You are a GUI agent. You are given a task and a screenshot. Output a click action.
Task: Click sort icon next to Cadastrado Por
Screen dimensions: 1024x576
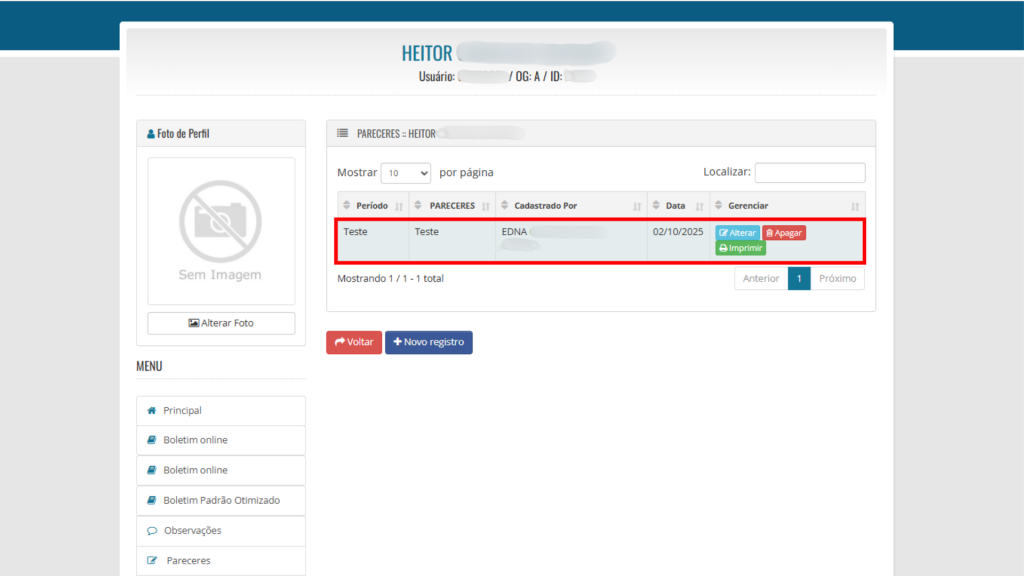coord(636,206)
